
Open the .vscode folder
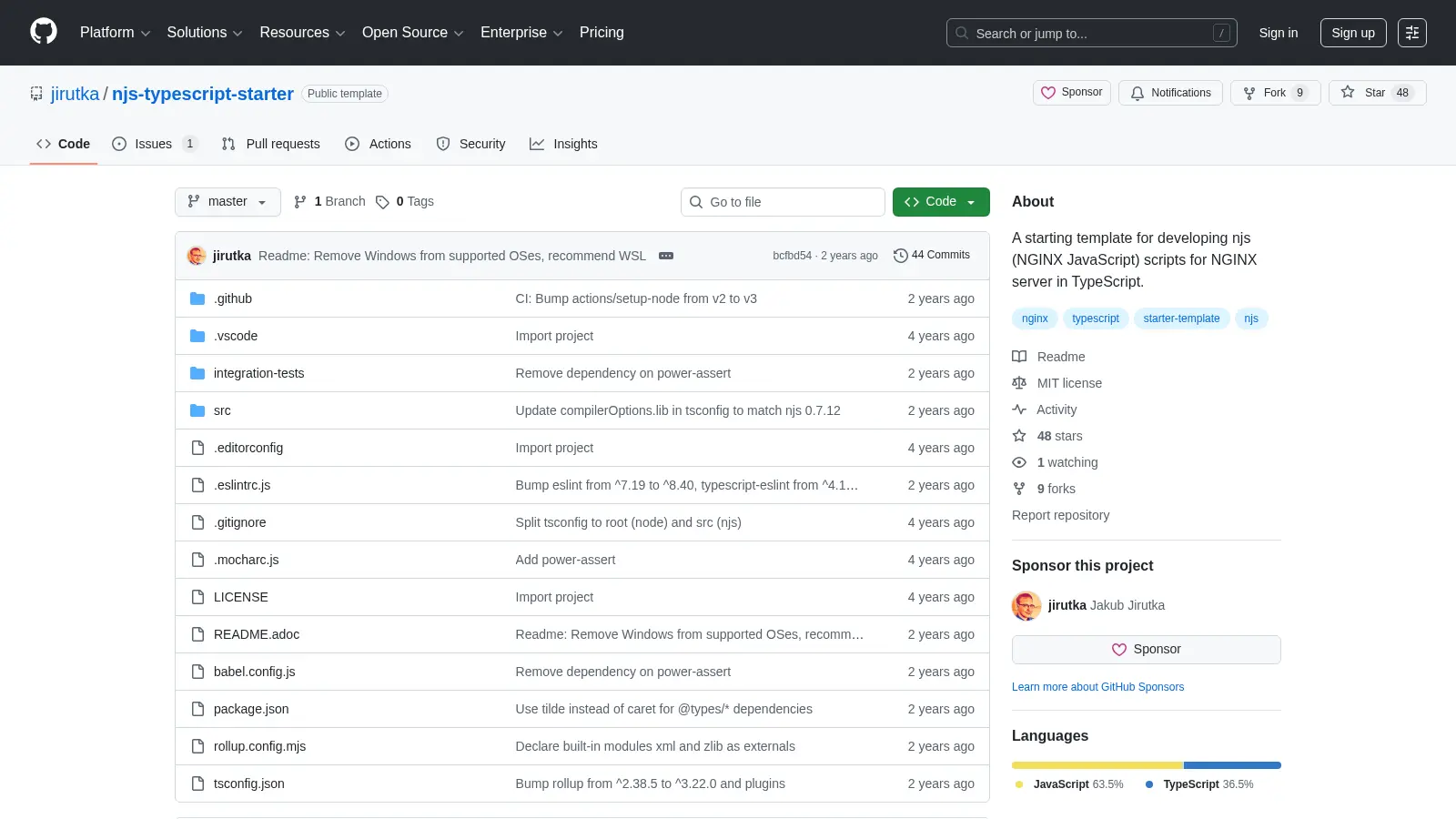(x=236, y=336)
